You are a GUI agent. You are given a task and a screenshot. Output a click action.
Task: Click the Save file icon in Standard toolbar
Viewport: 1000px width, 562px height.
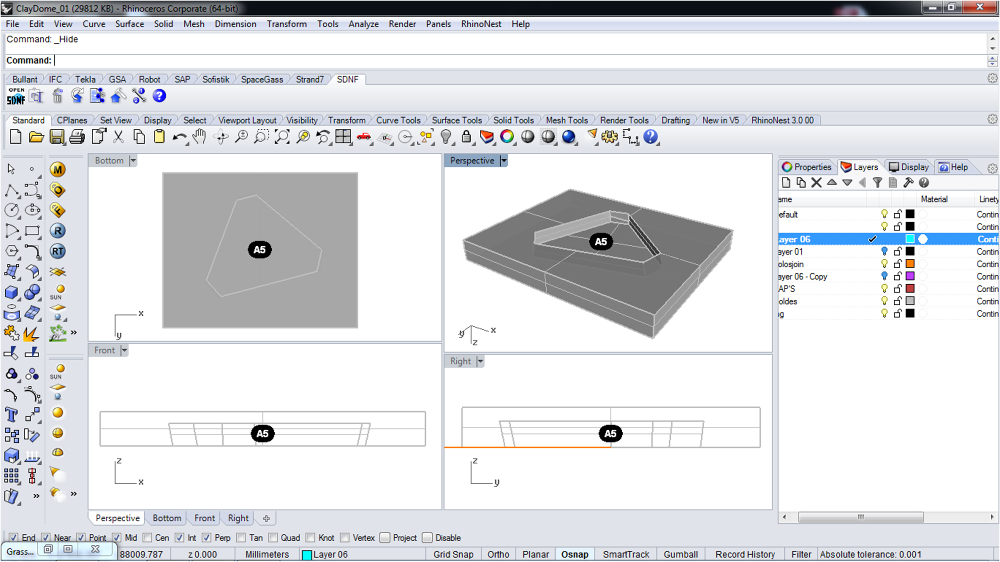click(57, 137)
